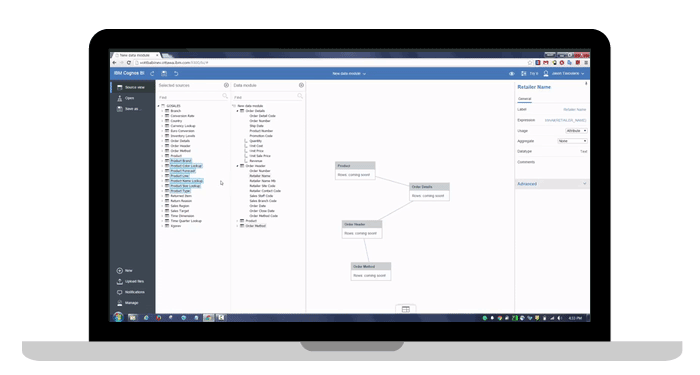Viewport: 700px width, 375px height.
Task: Choose Save as in left sidebar
Action: [x=129, y=108]
